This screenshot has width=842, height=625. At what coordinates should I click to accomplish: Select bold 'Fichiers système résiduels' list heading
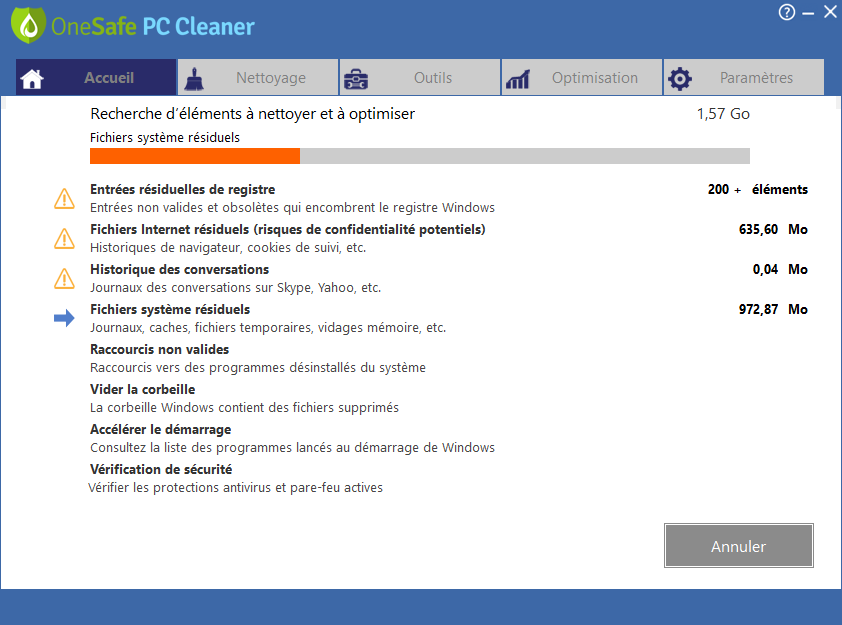point(170,309)
